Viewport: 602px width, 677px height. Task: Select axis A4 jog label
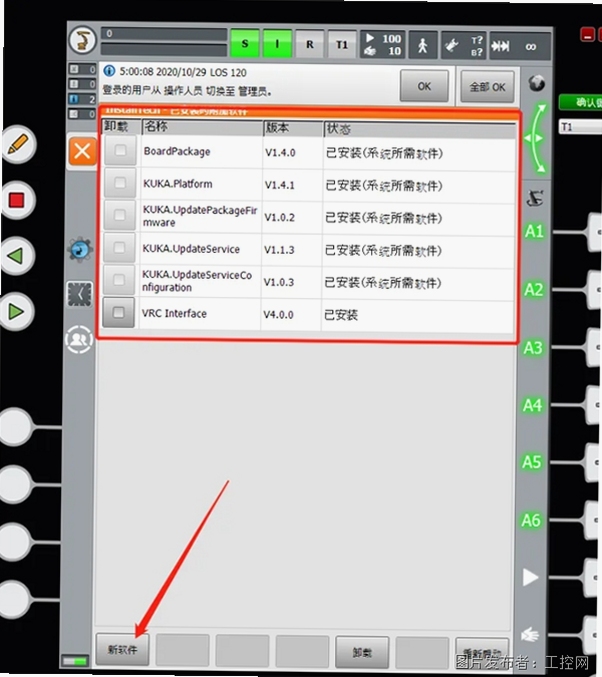[x=532, y=405]
